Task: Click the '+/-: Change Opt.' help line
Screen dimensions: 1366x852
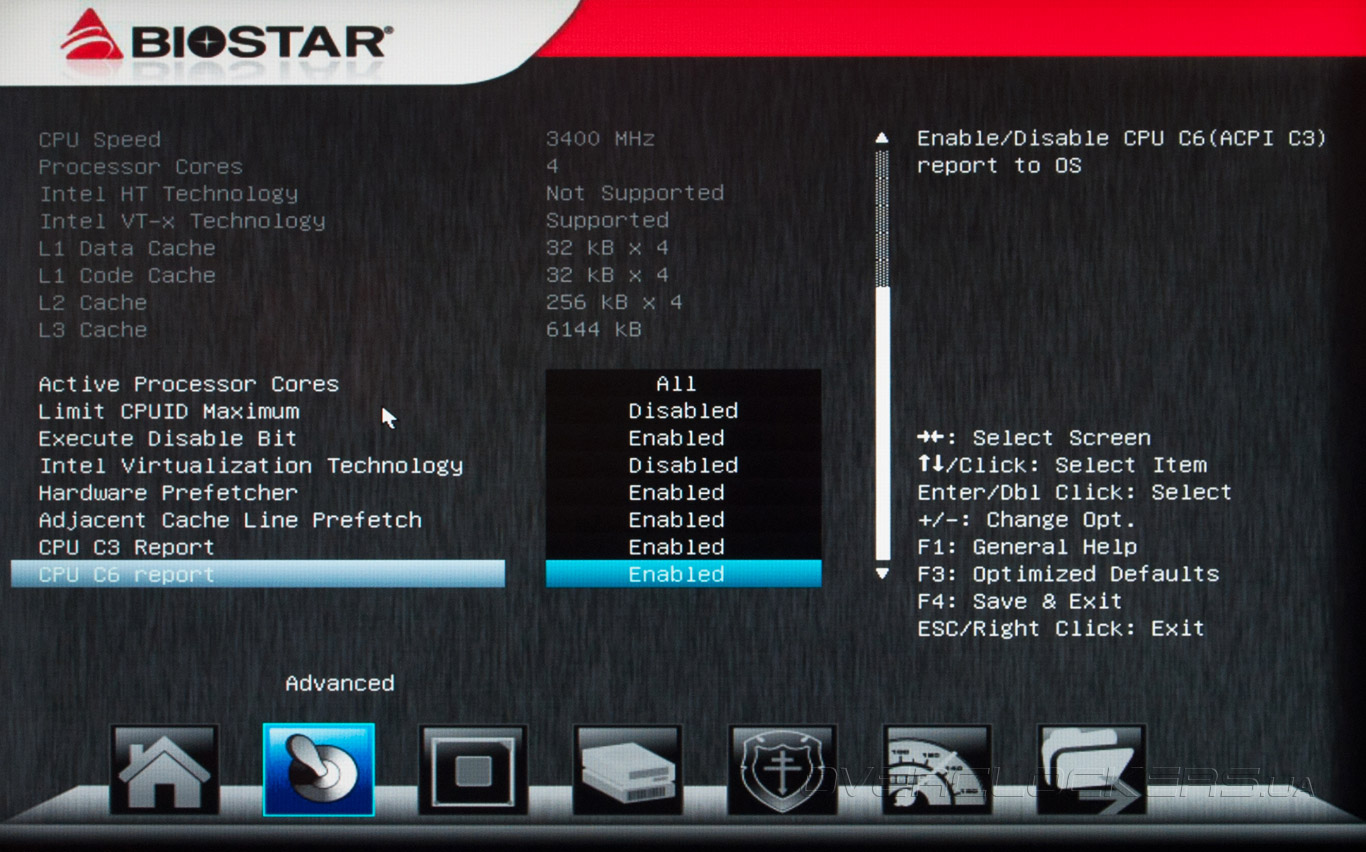Action: click(1027, 520)
